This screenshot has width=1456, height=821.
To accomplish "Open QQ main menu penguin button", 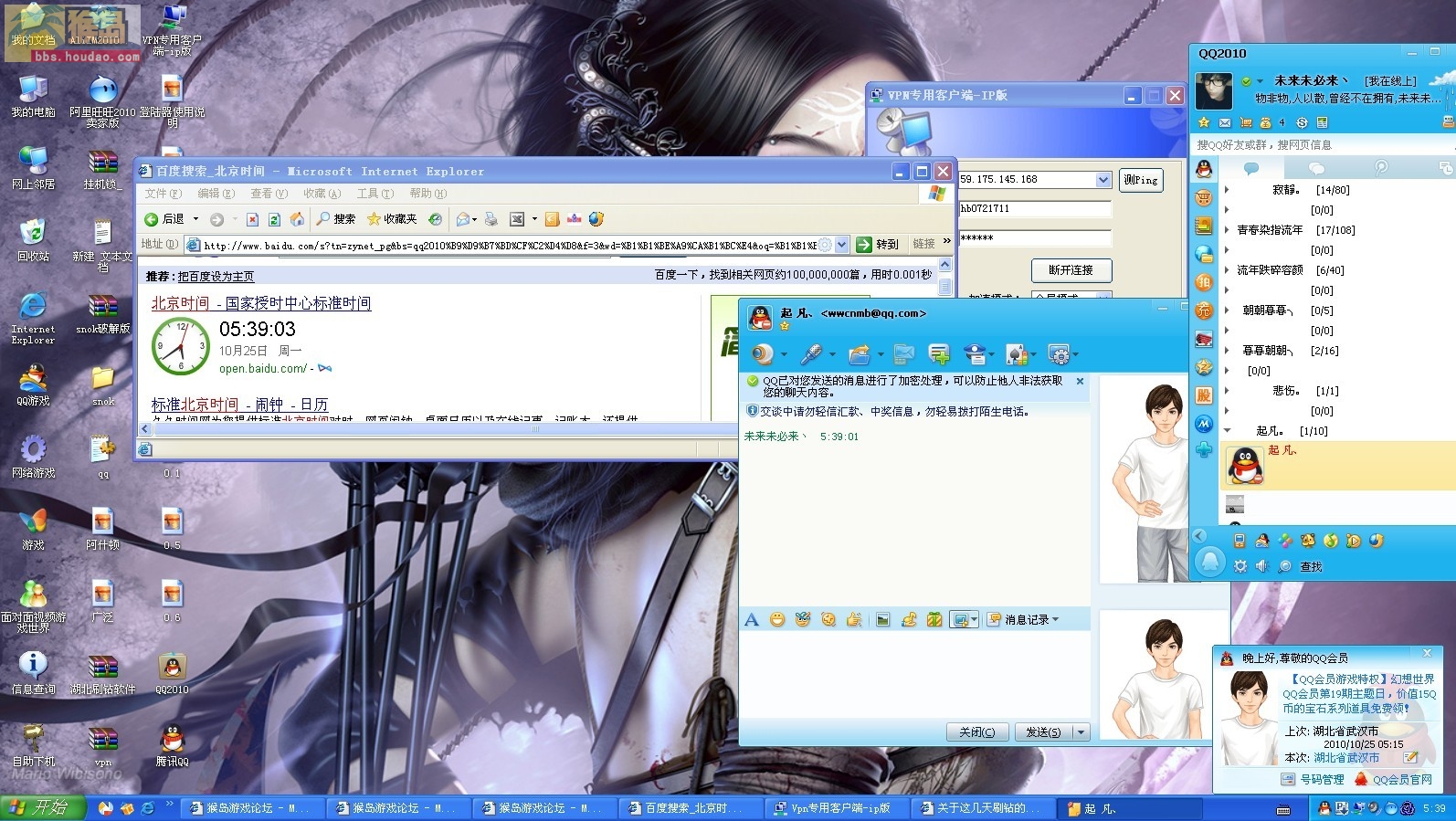I will [1210, 562].
